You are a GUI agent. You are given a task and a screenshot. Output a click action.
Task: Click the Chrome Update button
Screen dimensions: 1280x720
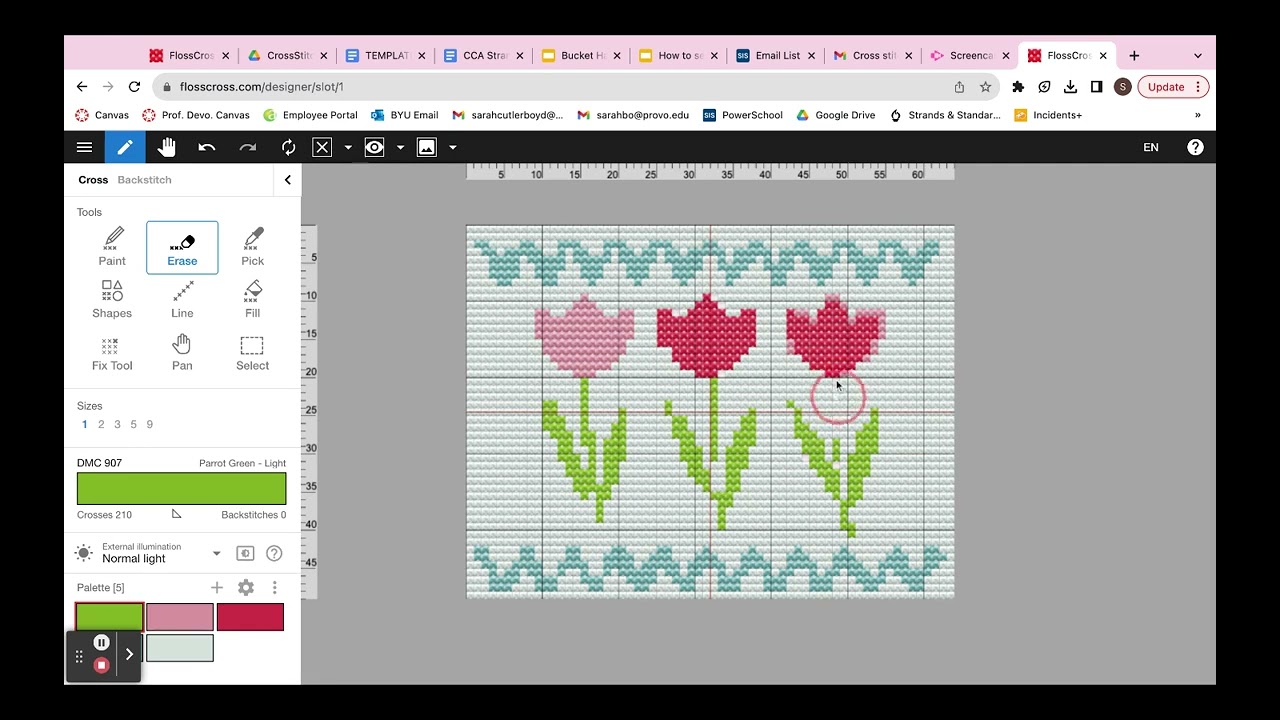pos(1173,87)
